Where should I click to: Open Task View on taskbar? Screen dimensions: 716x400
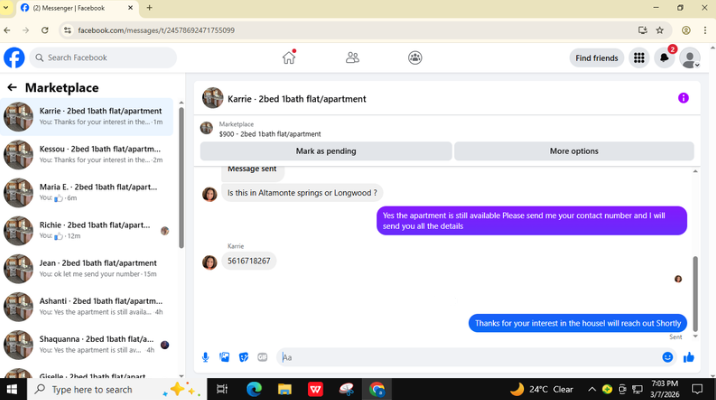point(222,389)
